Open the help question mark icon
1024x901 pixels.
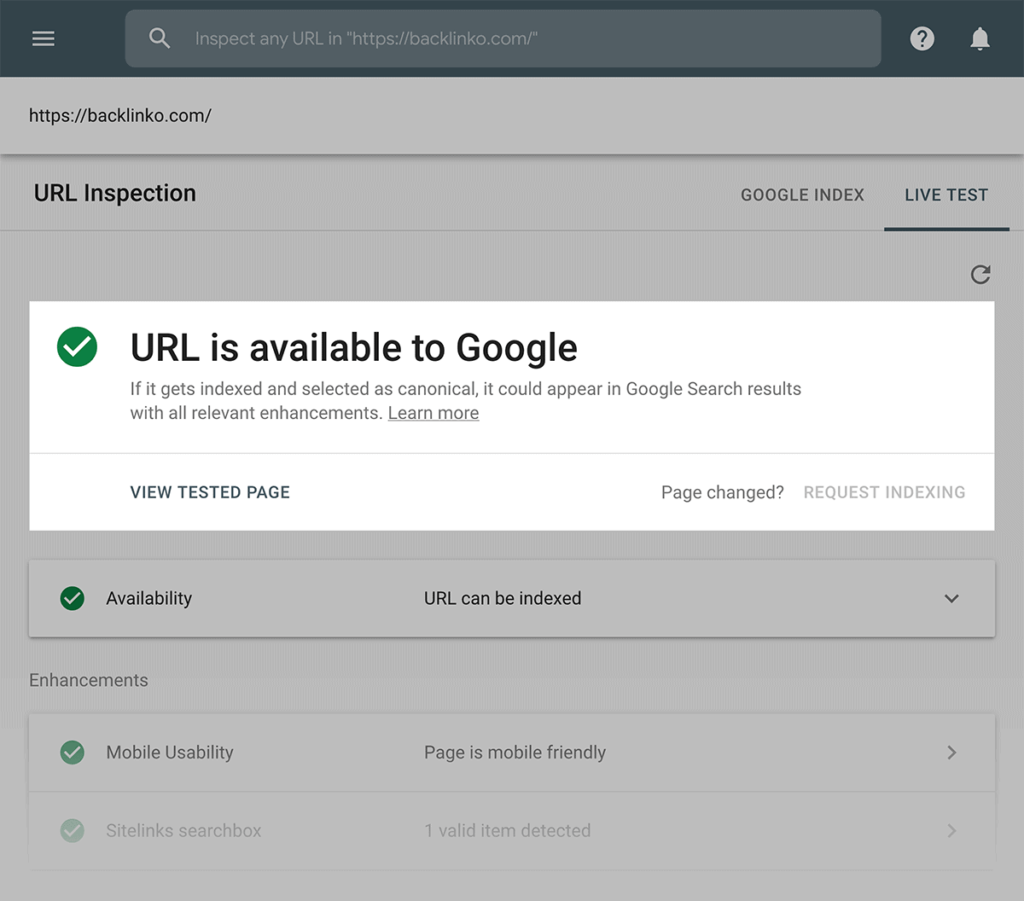coord(922,39)
